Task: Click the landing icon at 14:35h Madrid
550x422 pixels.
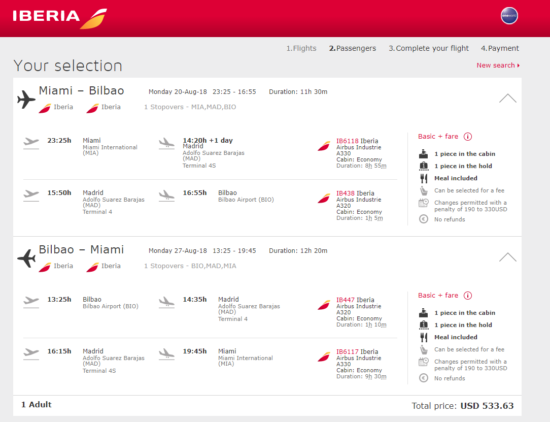Action: tap(167, 302)
